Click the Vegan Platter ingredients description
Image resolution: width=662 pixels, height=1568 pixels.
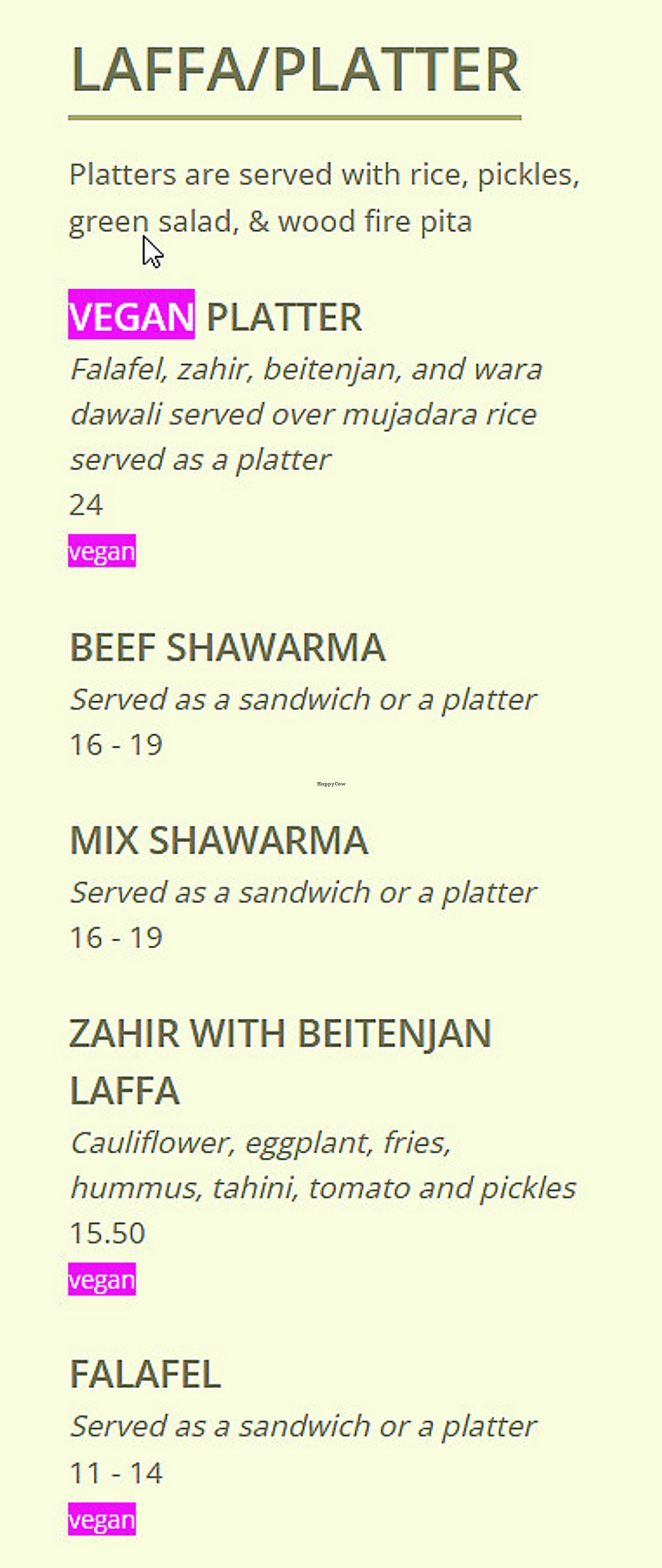tap(305, 414)
